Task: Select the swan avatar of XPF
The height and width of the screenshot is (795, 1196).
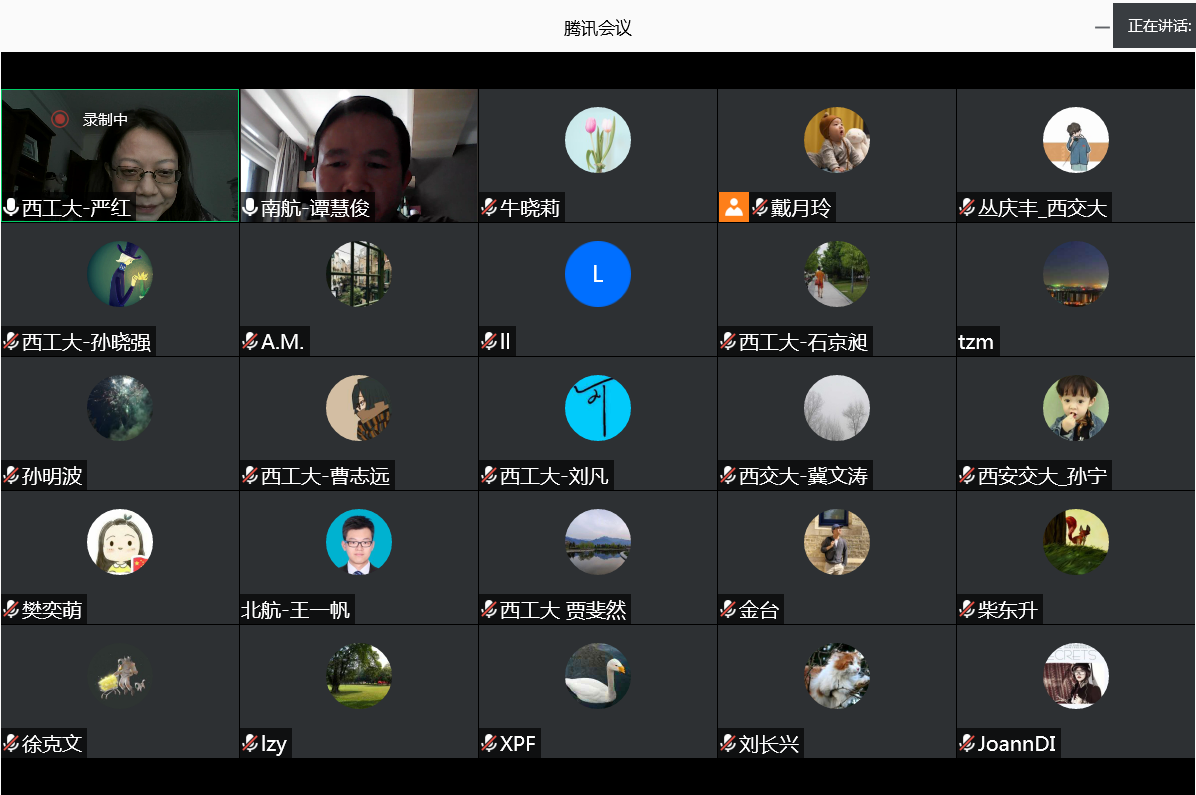Action: [597, 676]
